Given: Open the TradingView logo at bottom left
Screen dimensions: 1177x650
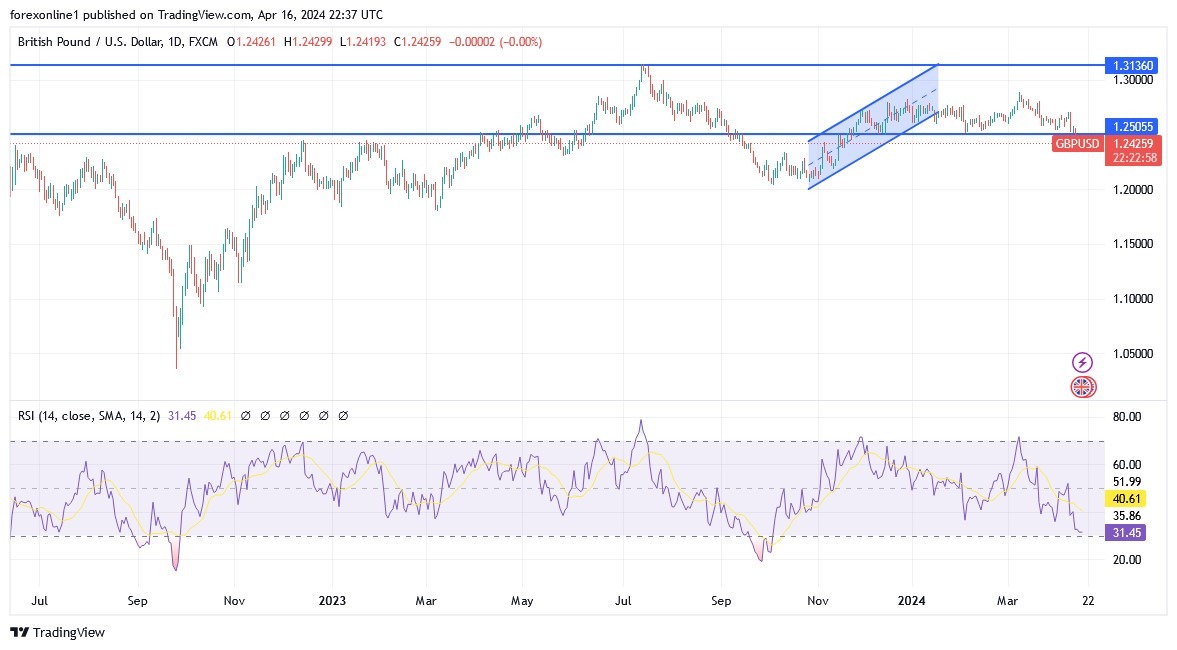Looking at the screenshot, I should click(58, 632).
